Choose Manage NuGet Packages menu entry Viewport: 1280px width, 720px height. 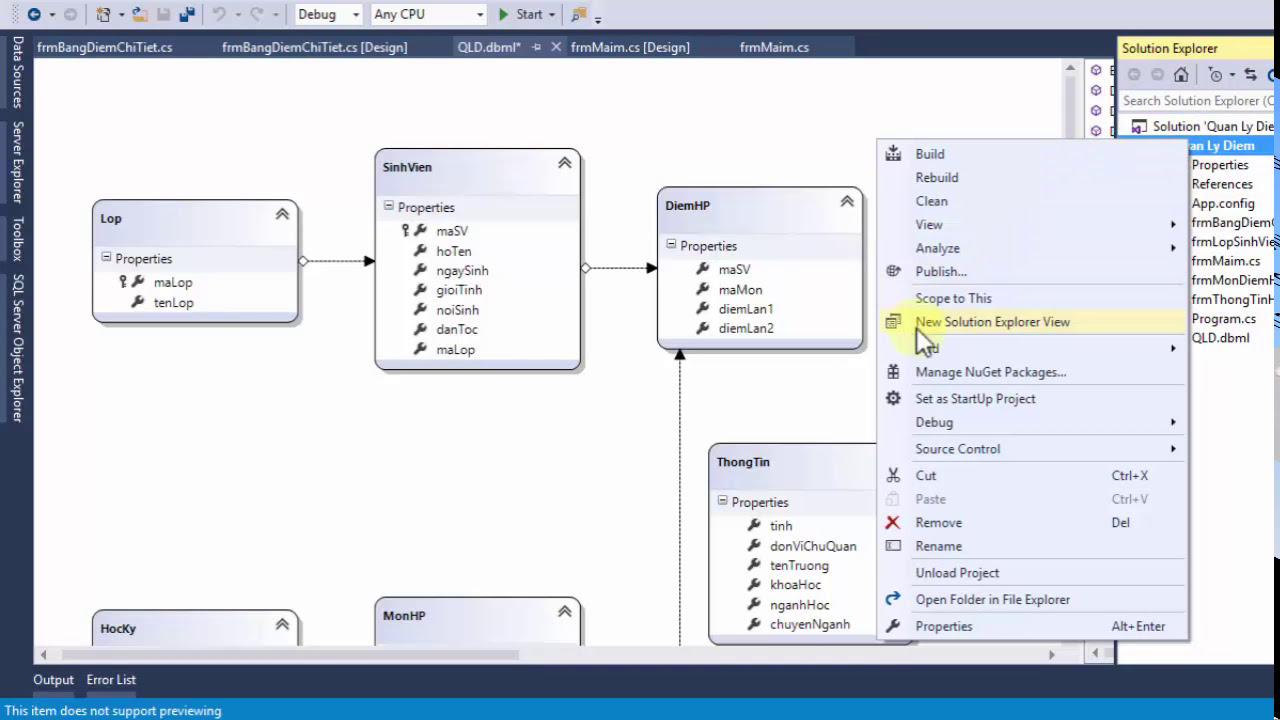[990, 372]
